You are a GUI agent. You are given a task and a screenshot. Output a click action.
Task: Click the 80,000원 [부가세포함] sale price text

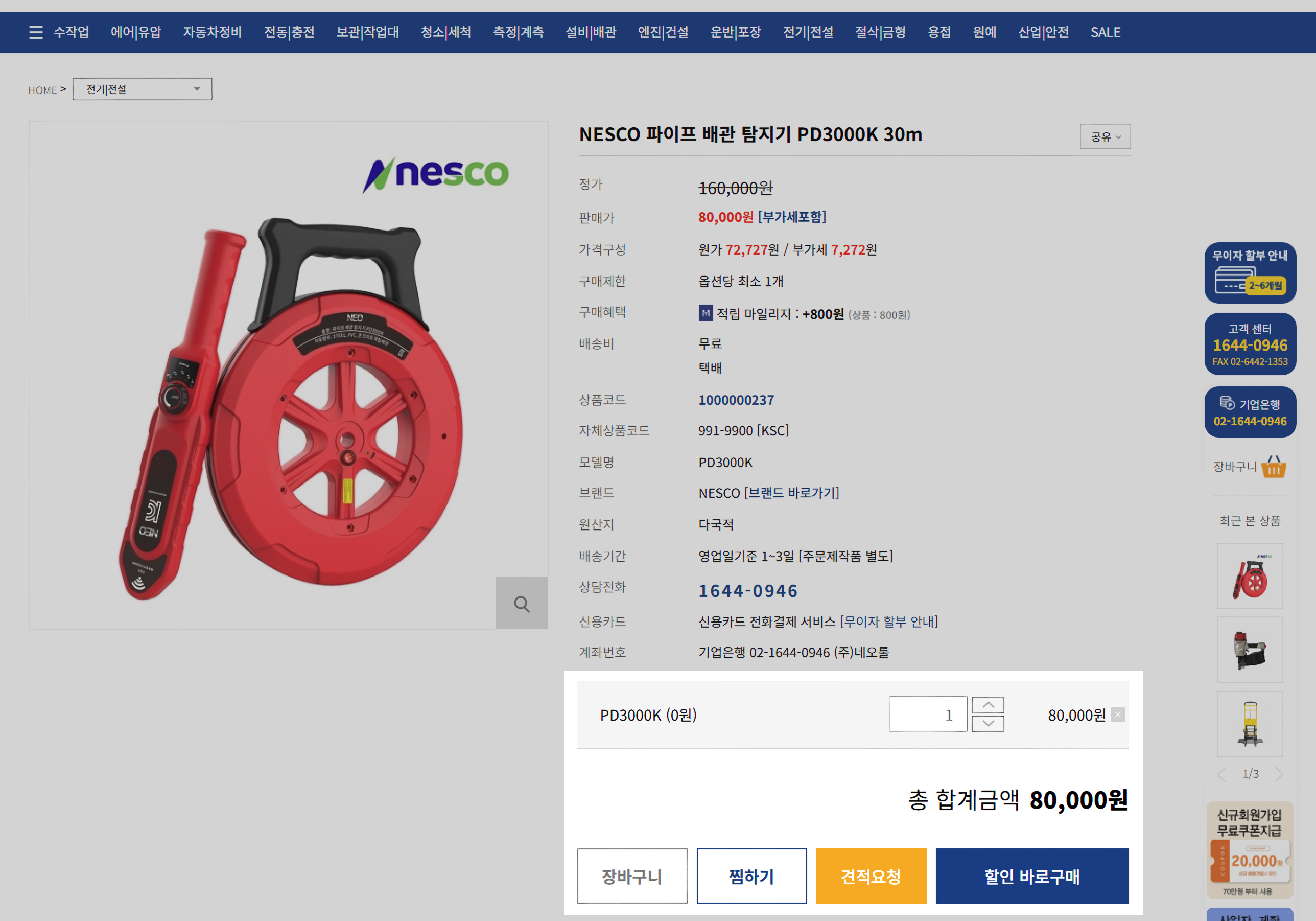(x=762, y=217)
